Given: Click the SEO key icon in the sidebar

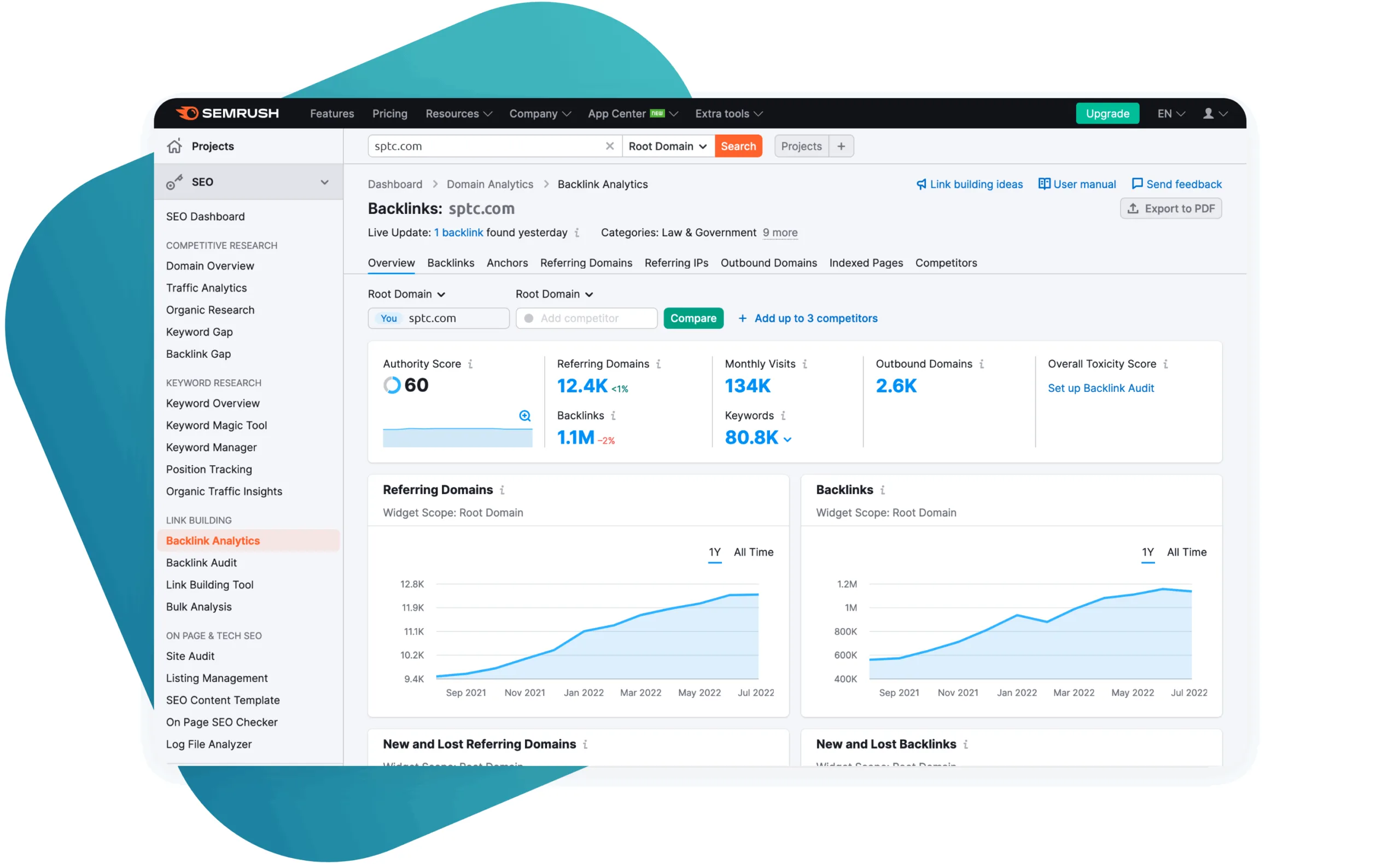Looking at the screenshot, I should 174,182.
